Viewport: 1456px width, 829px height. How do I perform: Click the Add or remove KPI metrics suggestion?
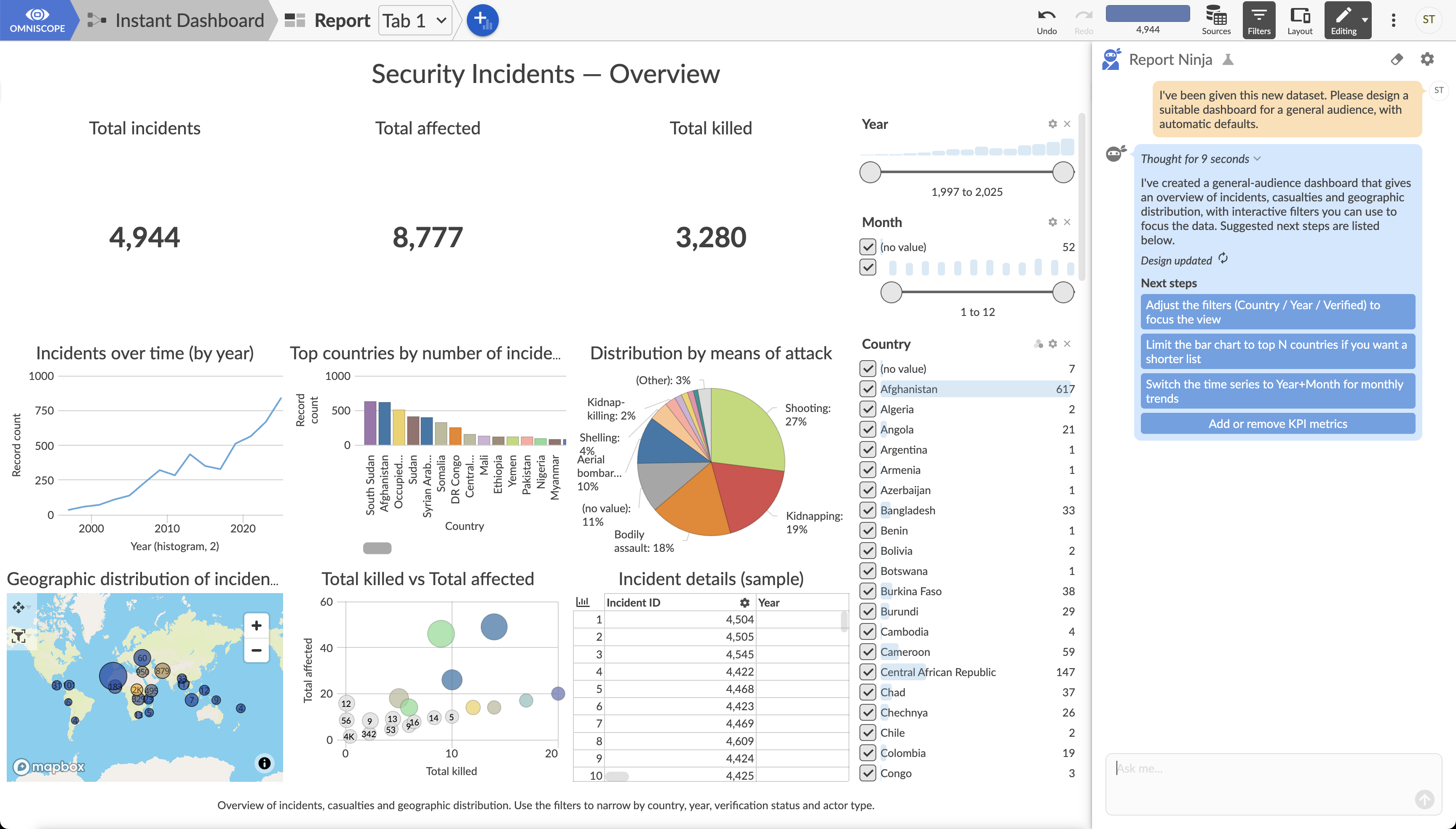click(1277, 424)
